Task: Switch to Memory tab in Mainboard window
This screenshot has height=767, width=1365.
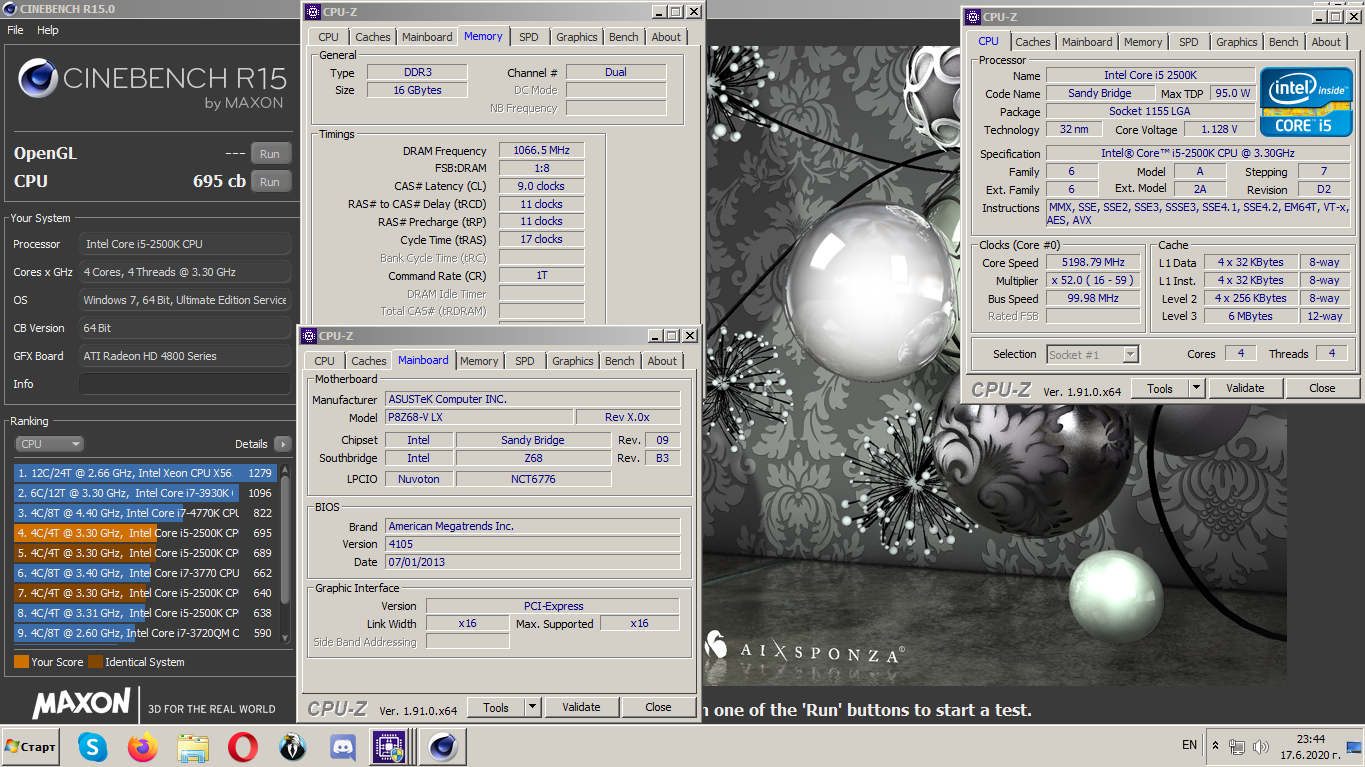Action: pyautogui.click(x=479, y=361)
